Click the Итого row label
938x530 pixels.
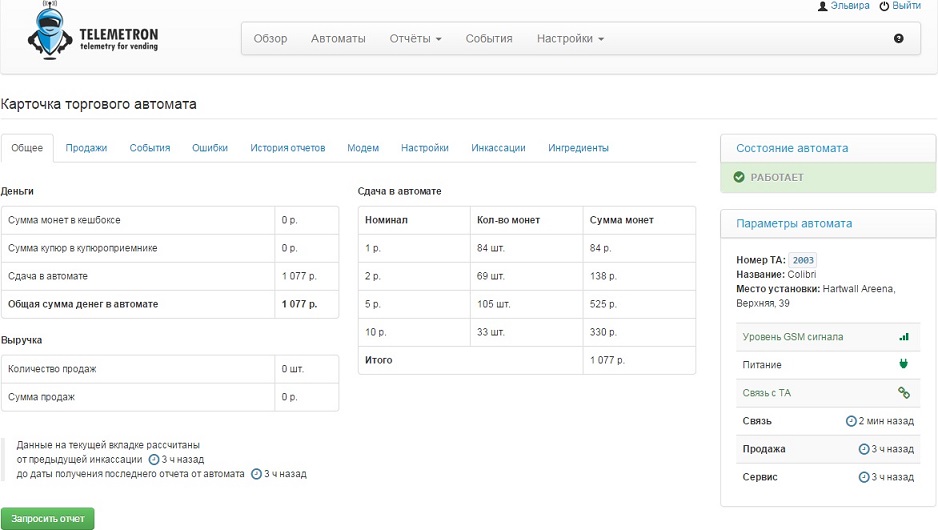379,360
